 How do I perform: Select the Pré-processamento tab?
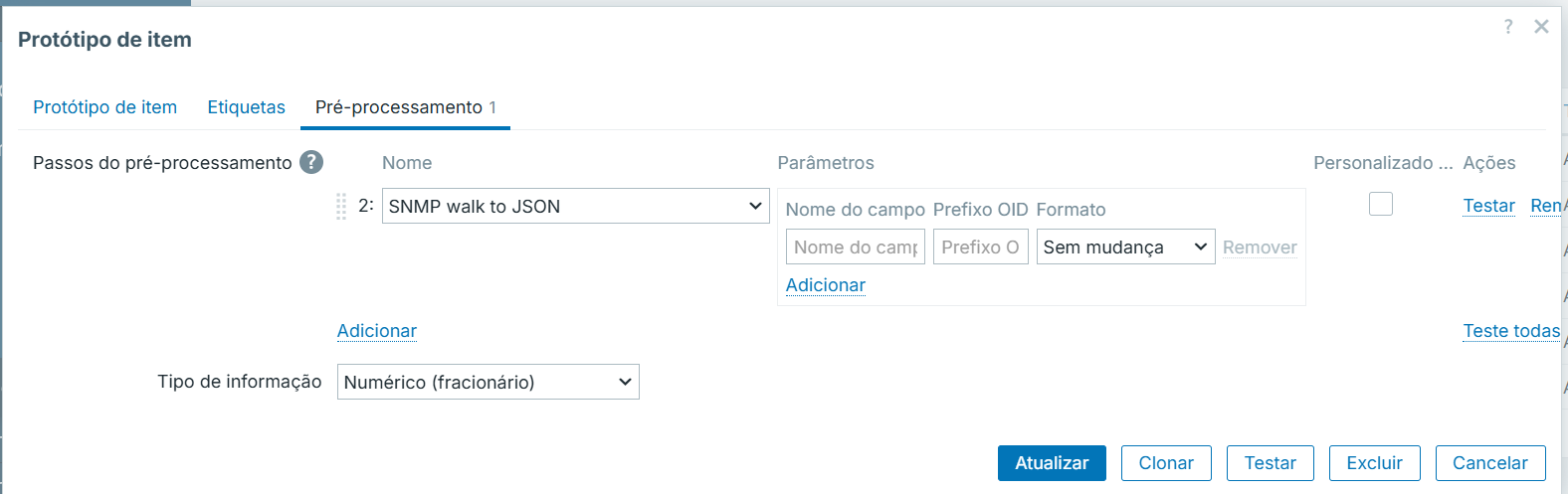point(405,106)
